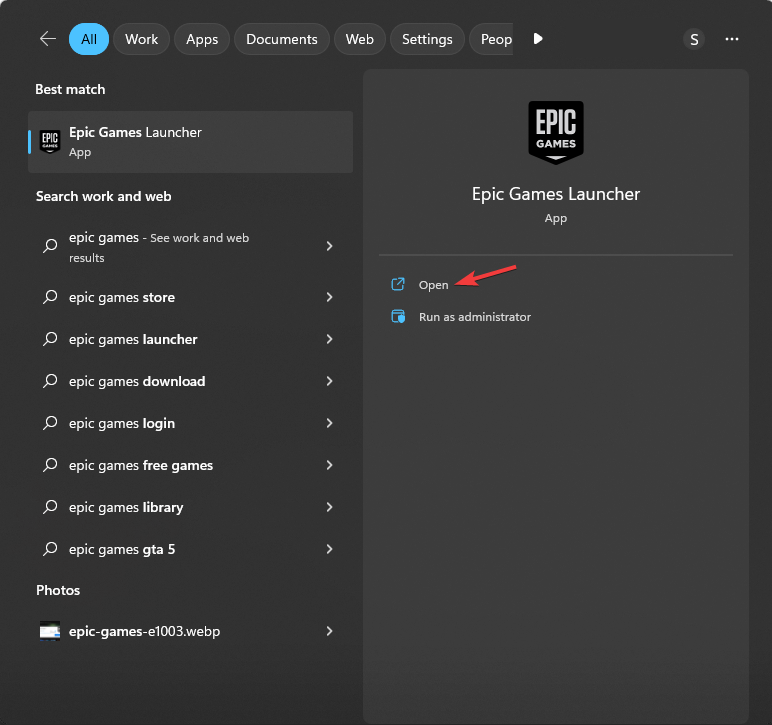This screenshot has width=772, height=725.
Task: Select 'epic games store' suggestion
Action: pyautogui.click(x=191, y=297)
